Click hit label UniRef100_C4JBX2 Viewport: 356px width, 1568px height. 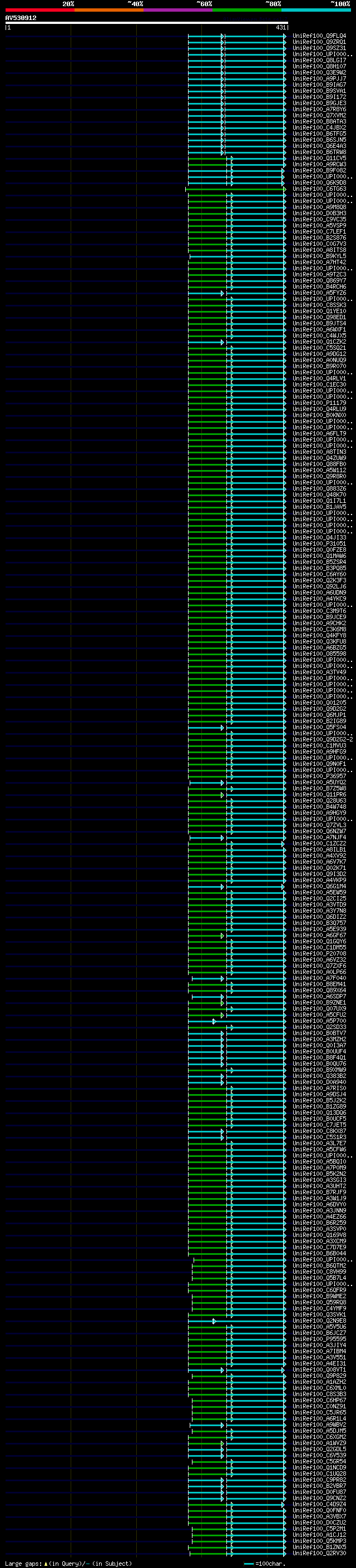pos(319,128)
